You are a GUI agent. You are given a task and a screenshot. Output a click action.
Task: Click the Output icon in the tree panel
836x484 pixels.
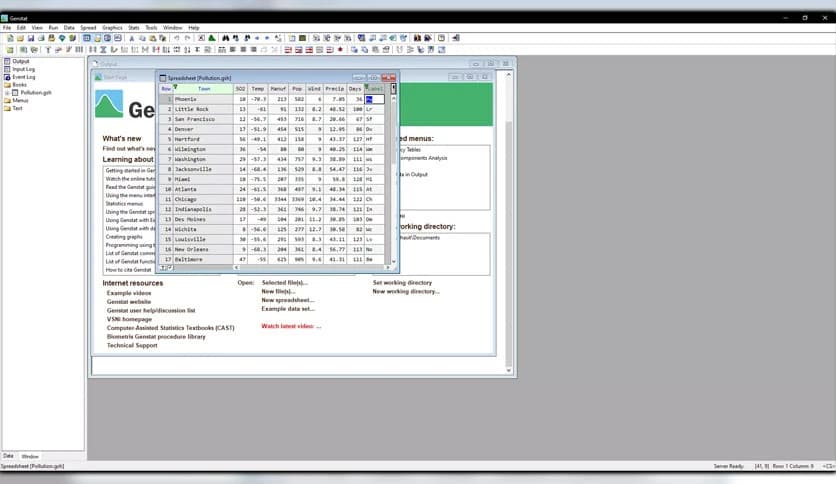(x=8, y=61)
